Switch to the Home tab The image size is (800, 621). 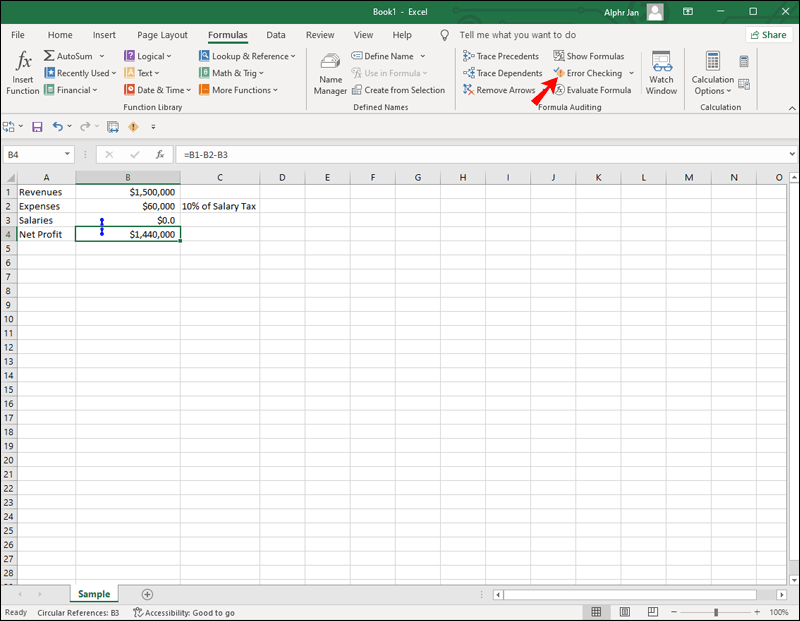coord(60,35)
